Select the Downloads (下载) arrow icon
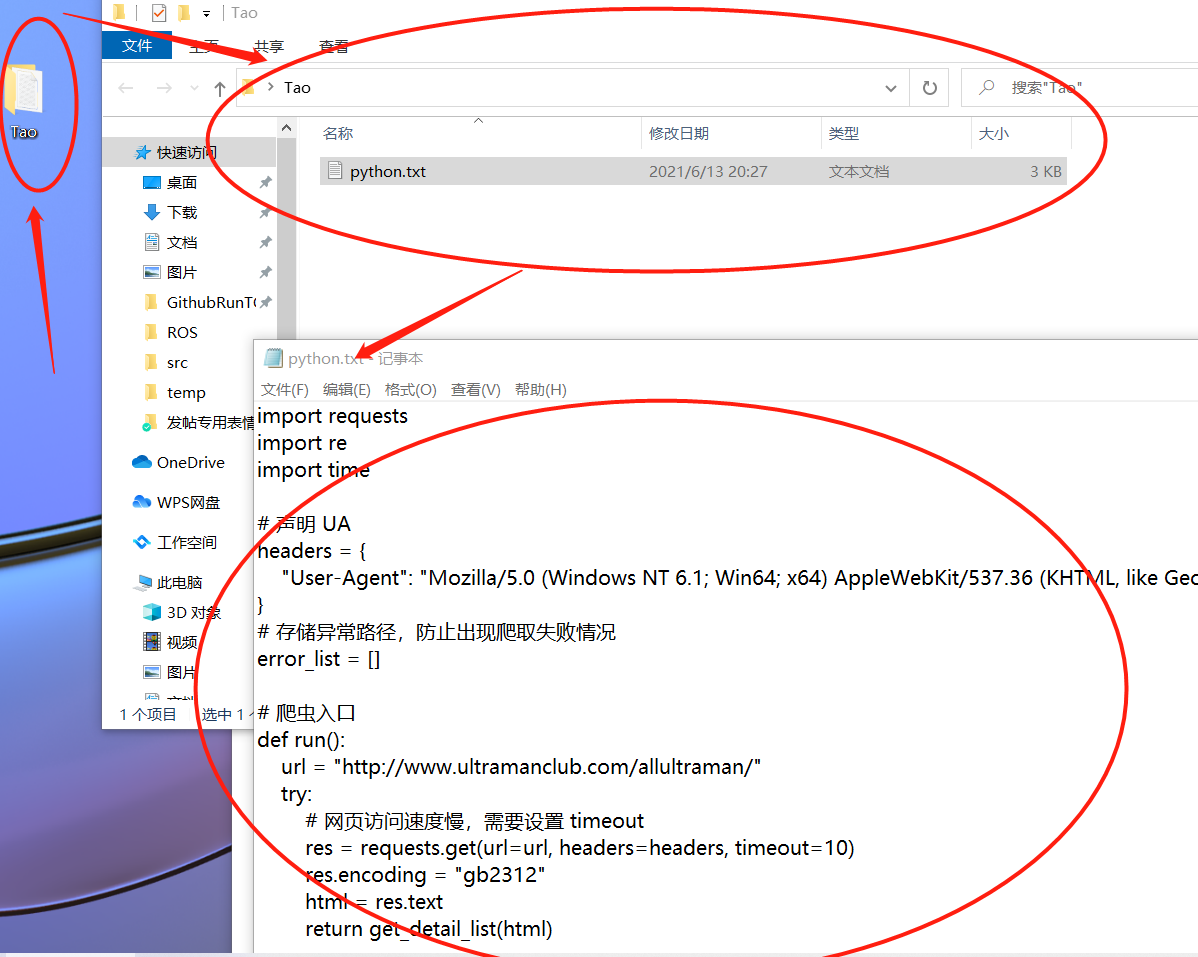The height and width of the screenshot is (957, 1198). 152,212
